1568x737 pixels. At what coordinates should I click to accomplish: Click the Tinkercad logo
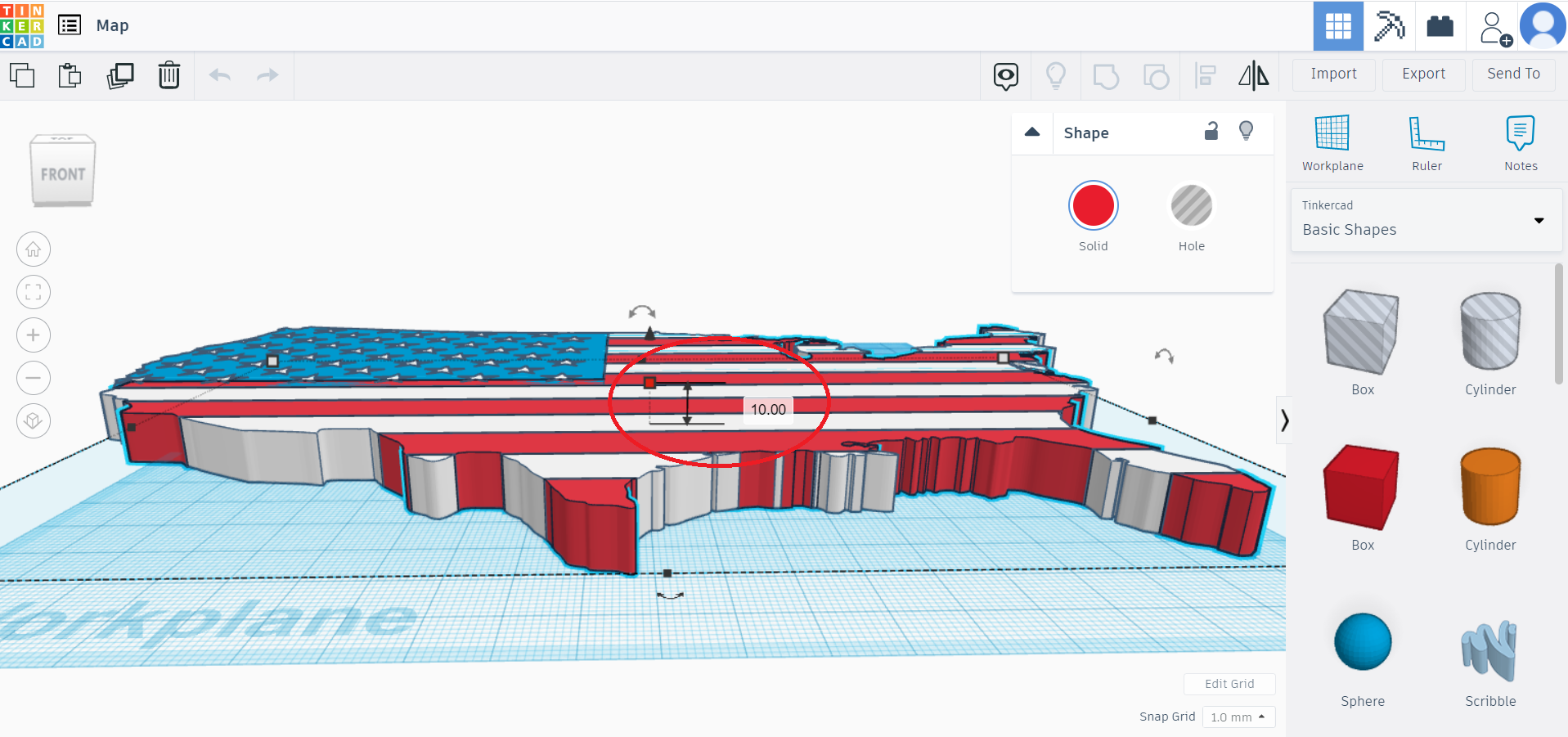(x=22, y=25)
